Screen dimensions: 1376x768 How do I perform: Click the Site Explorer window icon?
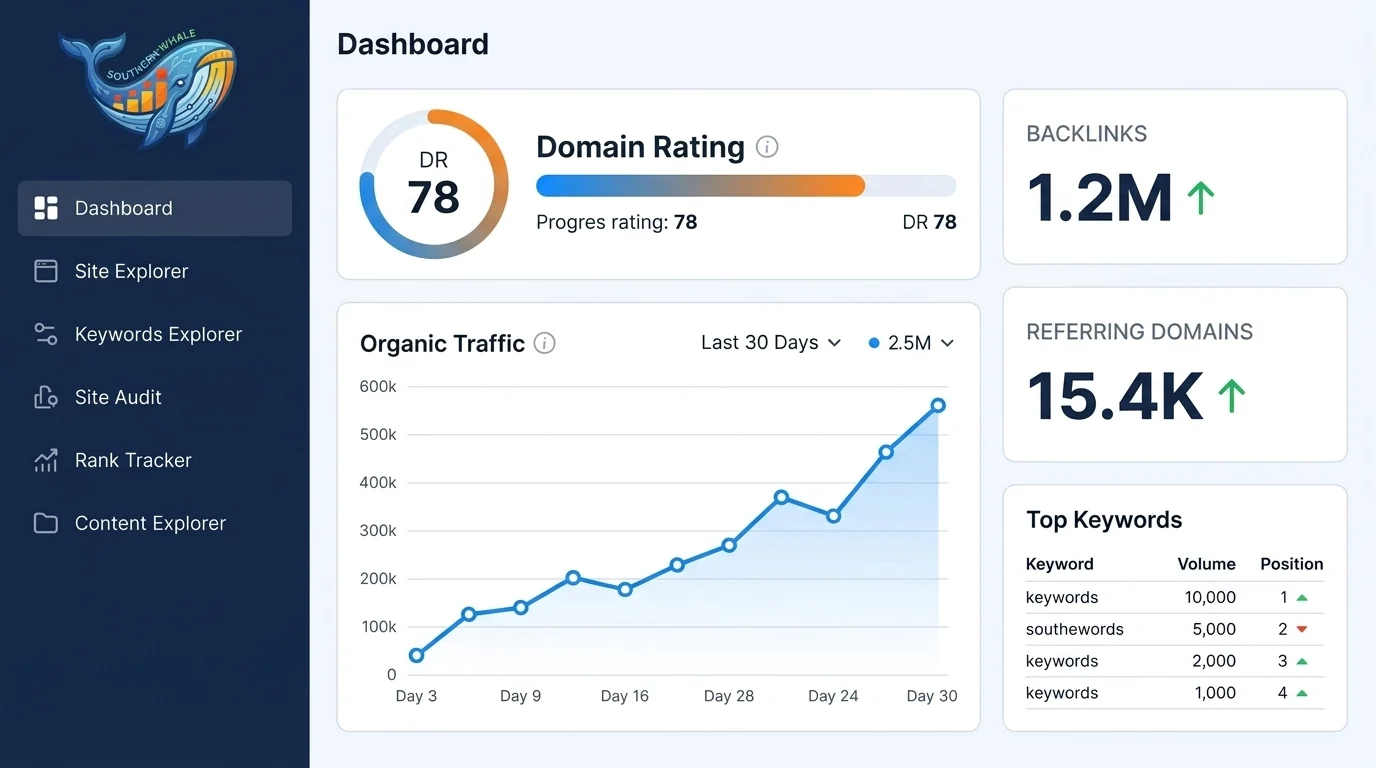[46, 271]
